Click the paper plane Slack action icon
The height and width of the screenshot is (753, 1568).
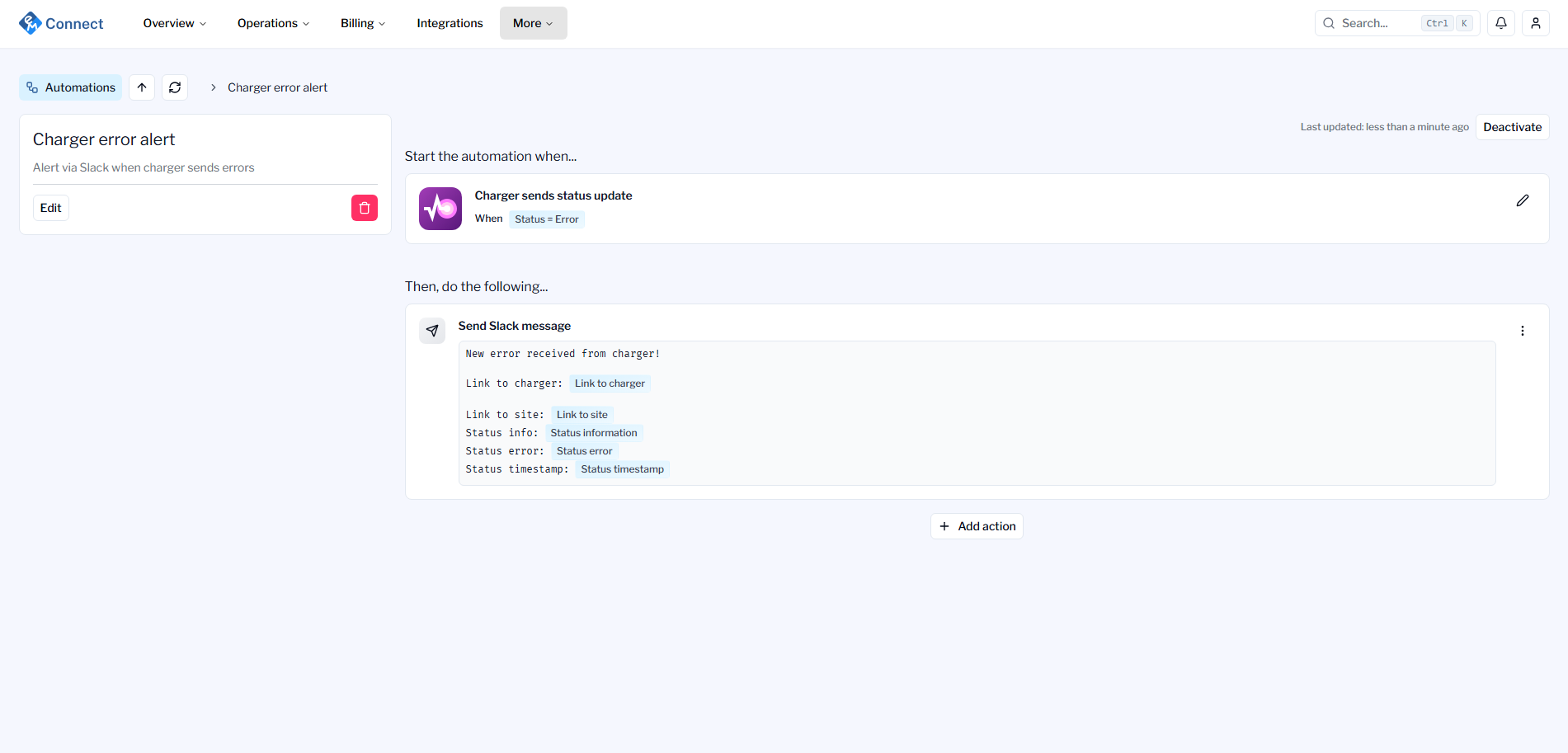[432, 331]
